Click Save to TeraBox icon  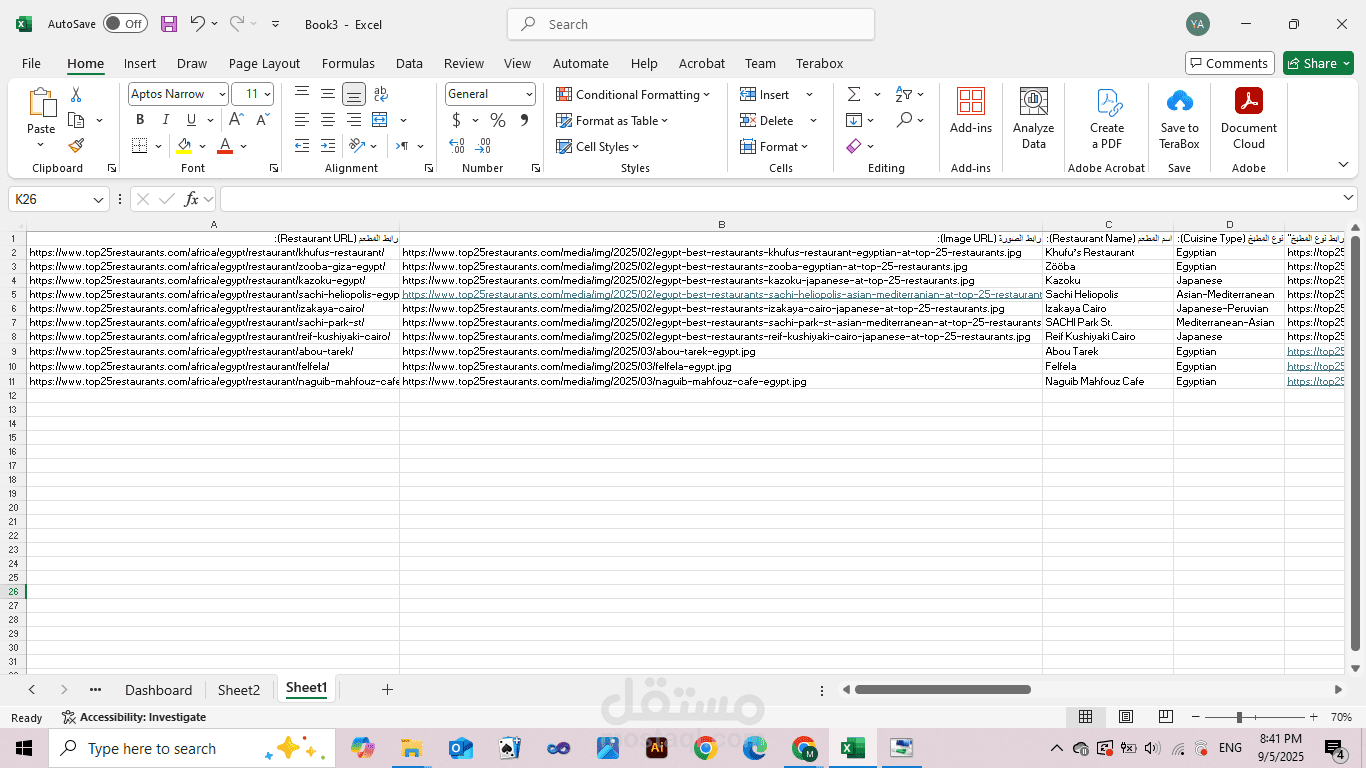pos(1179,118)
